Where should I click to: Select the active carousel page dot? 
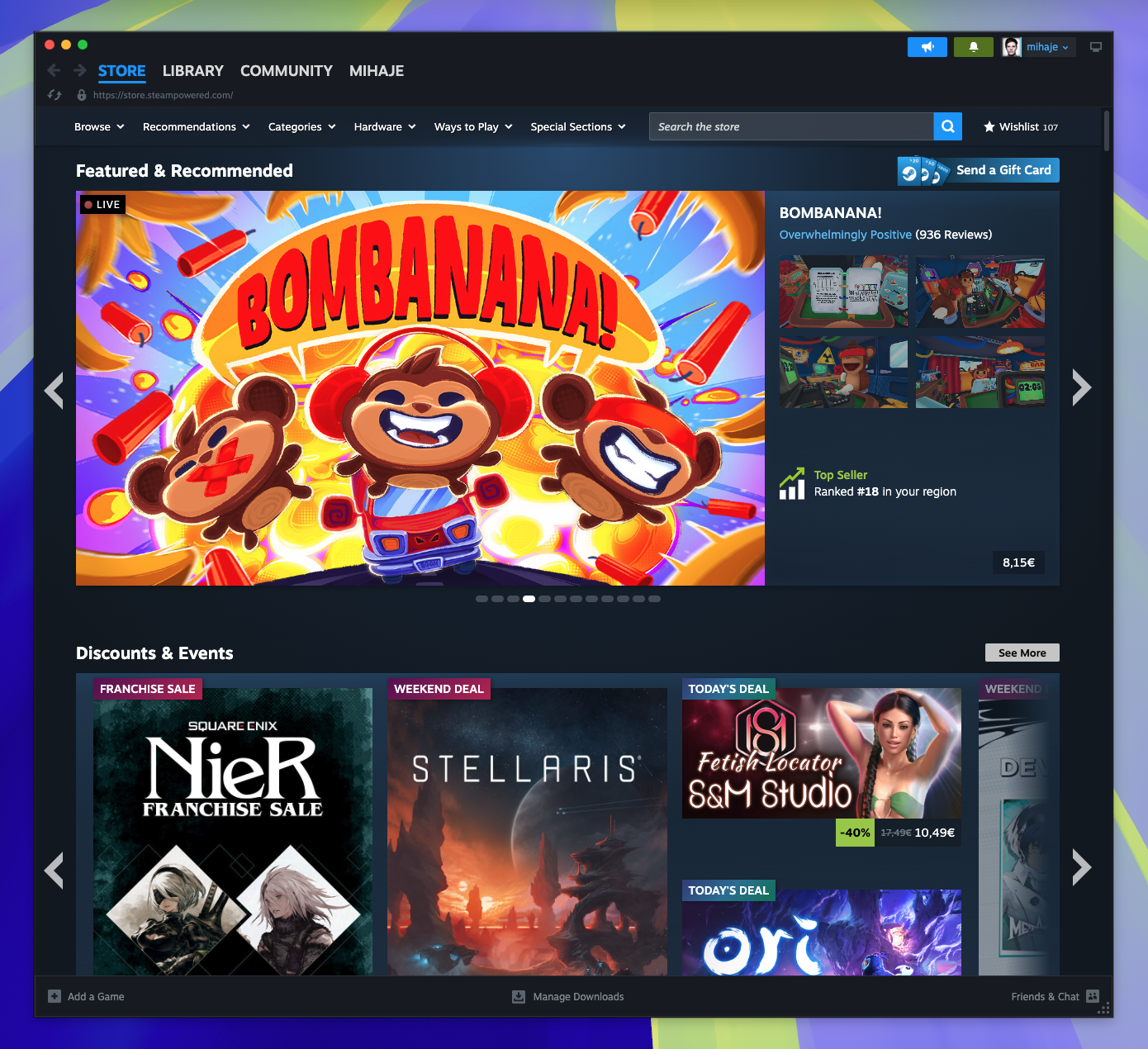pyautogui.click(x=529, y=599)
